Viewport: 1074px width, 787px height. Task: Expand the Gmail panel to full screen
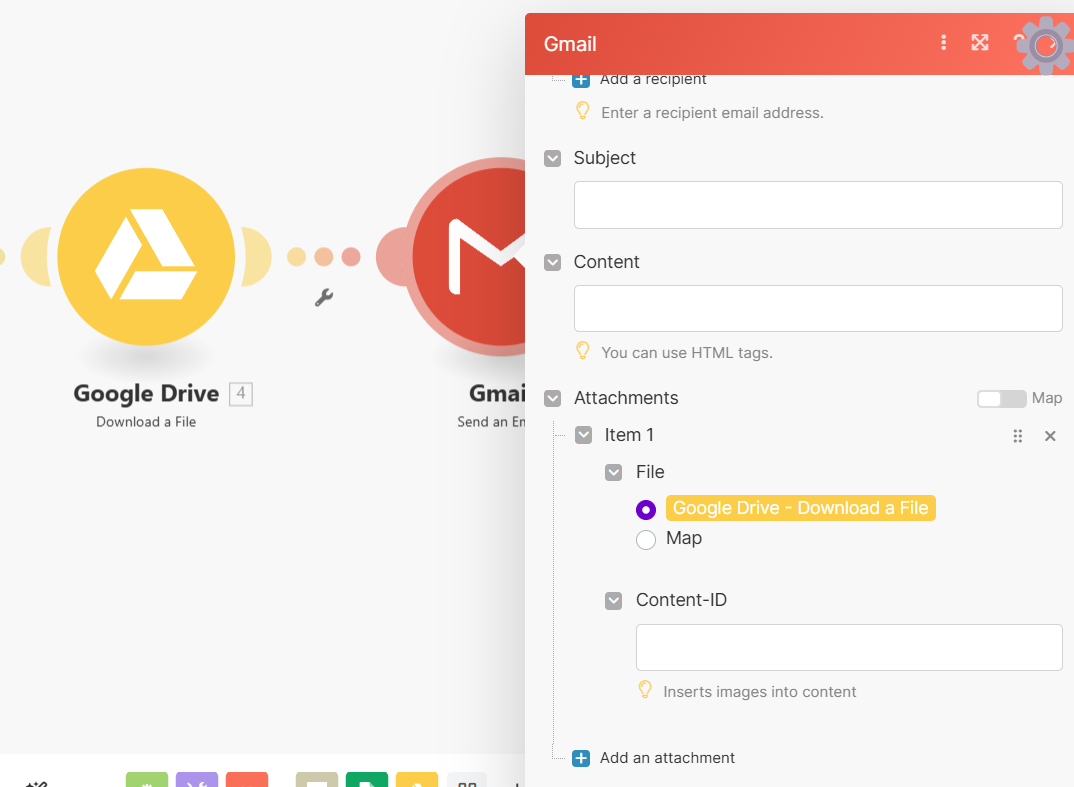980,43
